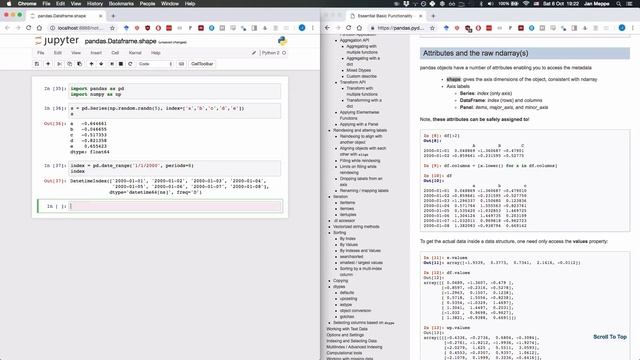Open the Apple menu
The image size is (640, 360).
9,4
